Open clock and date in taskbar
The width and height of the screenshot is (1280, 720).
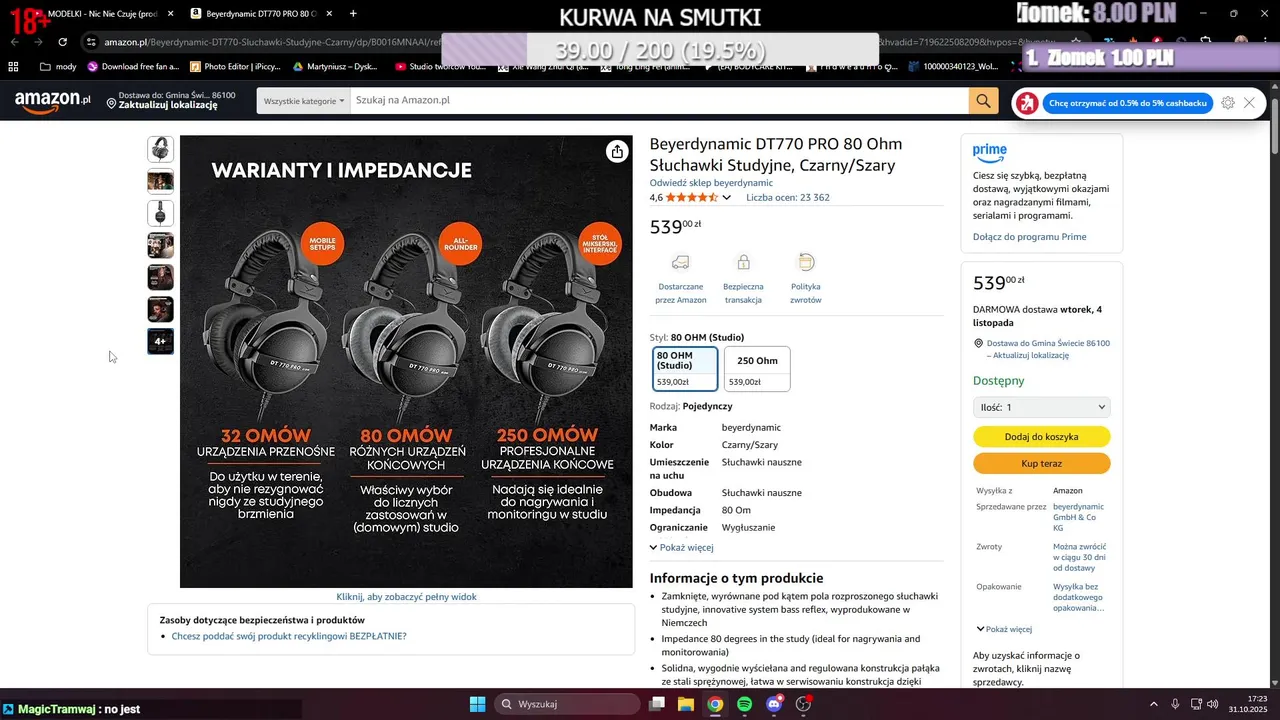[1250, 704]
